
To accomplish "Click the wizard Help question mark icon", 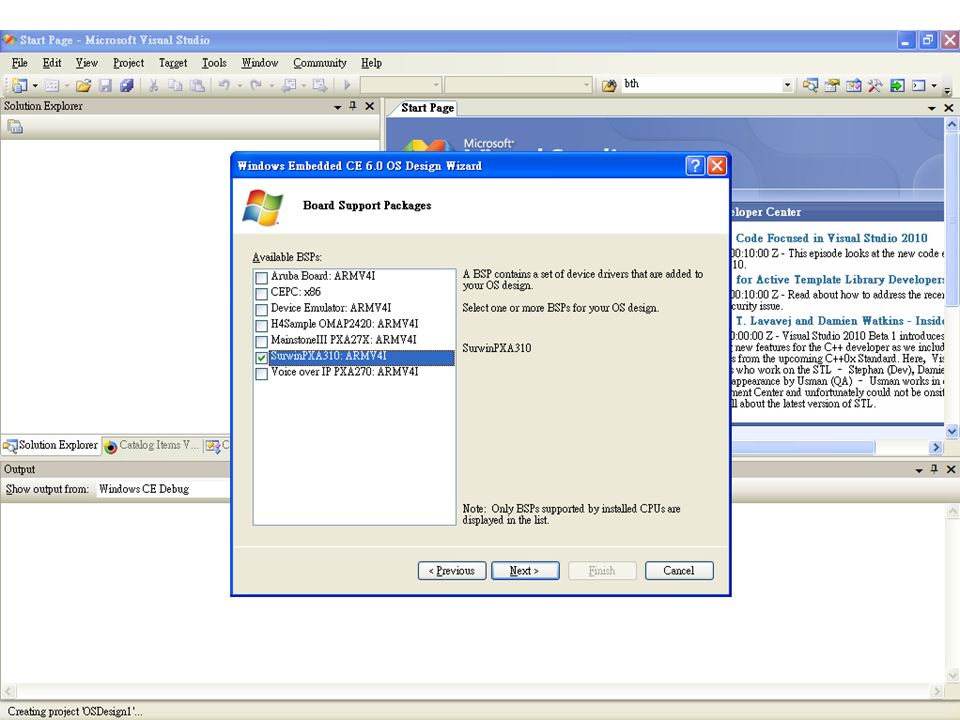I will 695,165.
